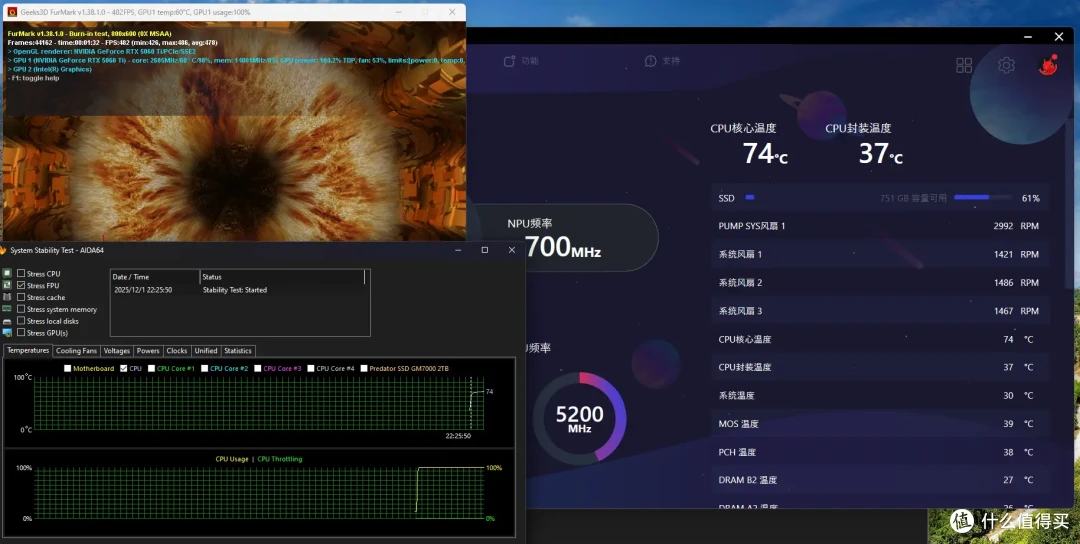Close the FurMark window
The width and height of the screenshot is (1080, 544).
tap(452, 12)
